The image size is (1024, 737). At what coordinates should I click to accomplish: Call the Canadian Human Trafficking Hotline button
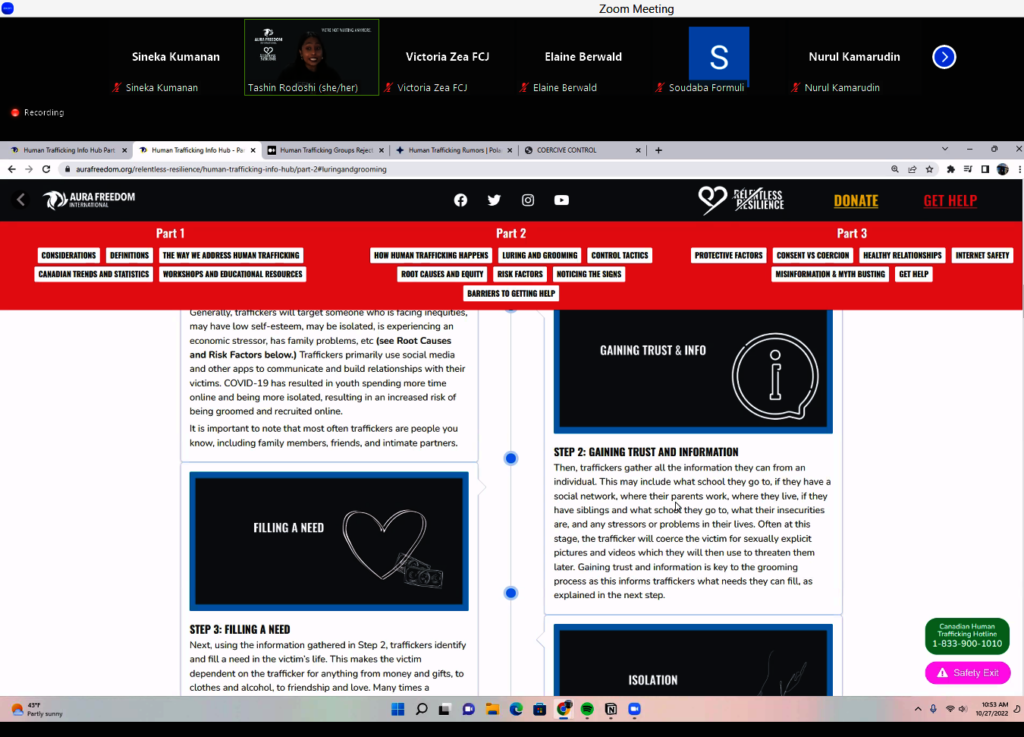pyautogui.click(x=967, y=635)
